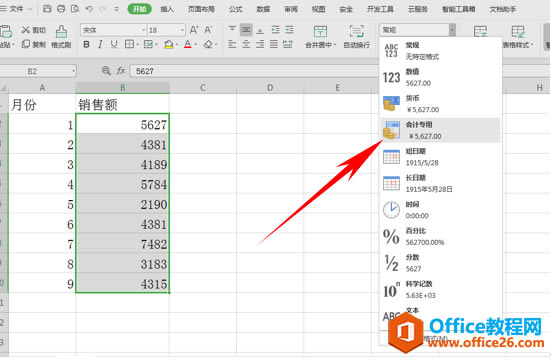Choose 货币 currency format option
Image resolution: width=551 pixels, height=360 pixels.
440,104
